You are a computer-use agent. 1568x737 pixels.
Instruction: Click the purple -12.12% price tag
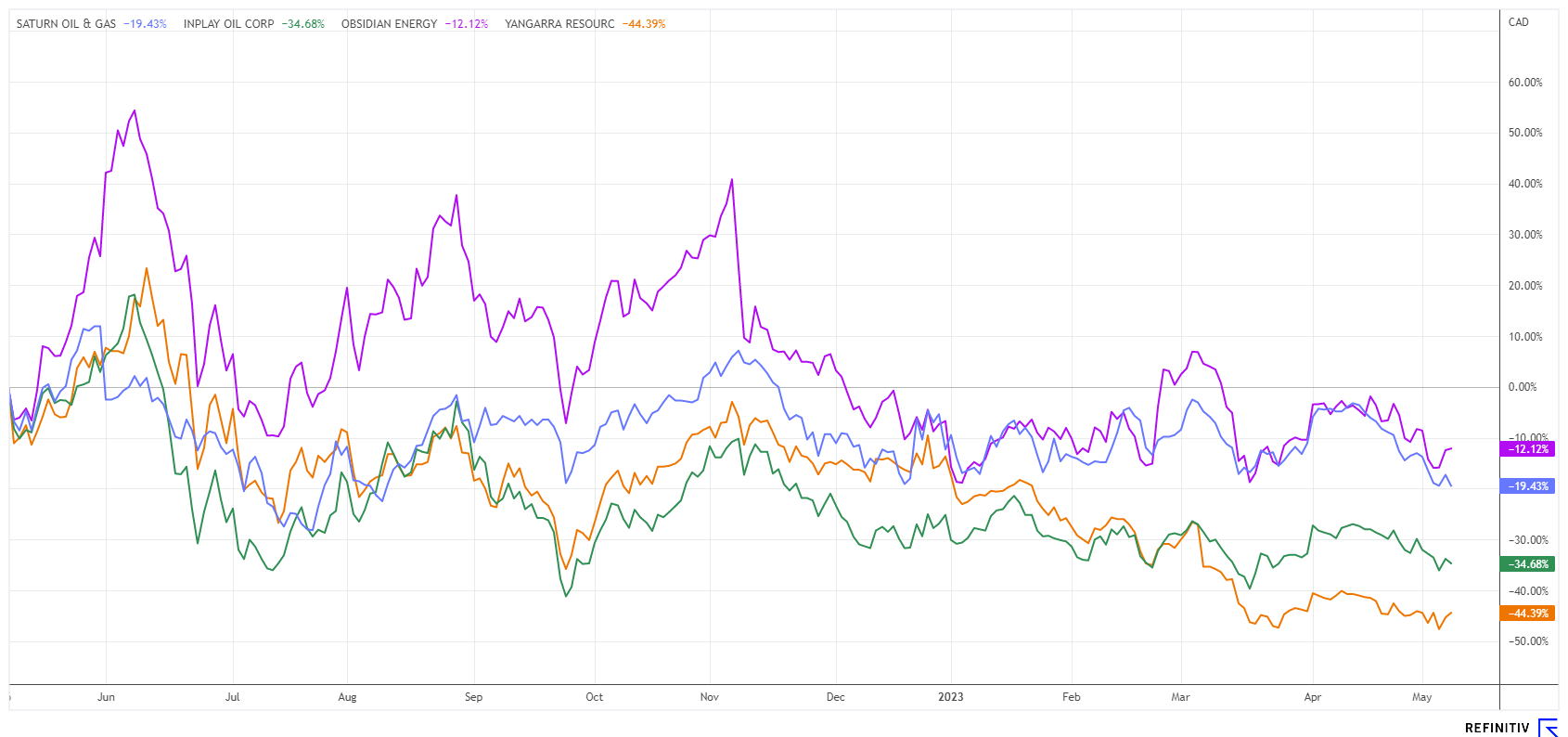point(1528,449)
